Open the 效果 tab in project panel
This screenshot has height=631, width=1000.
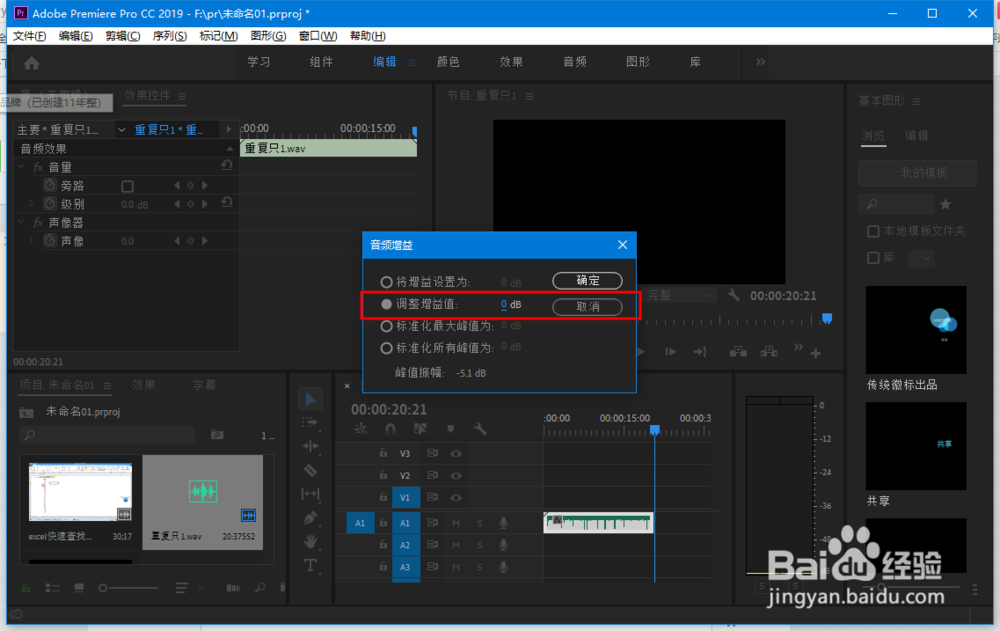tap(144, 385)
